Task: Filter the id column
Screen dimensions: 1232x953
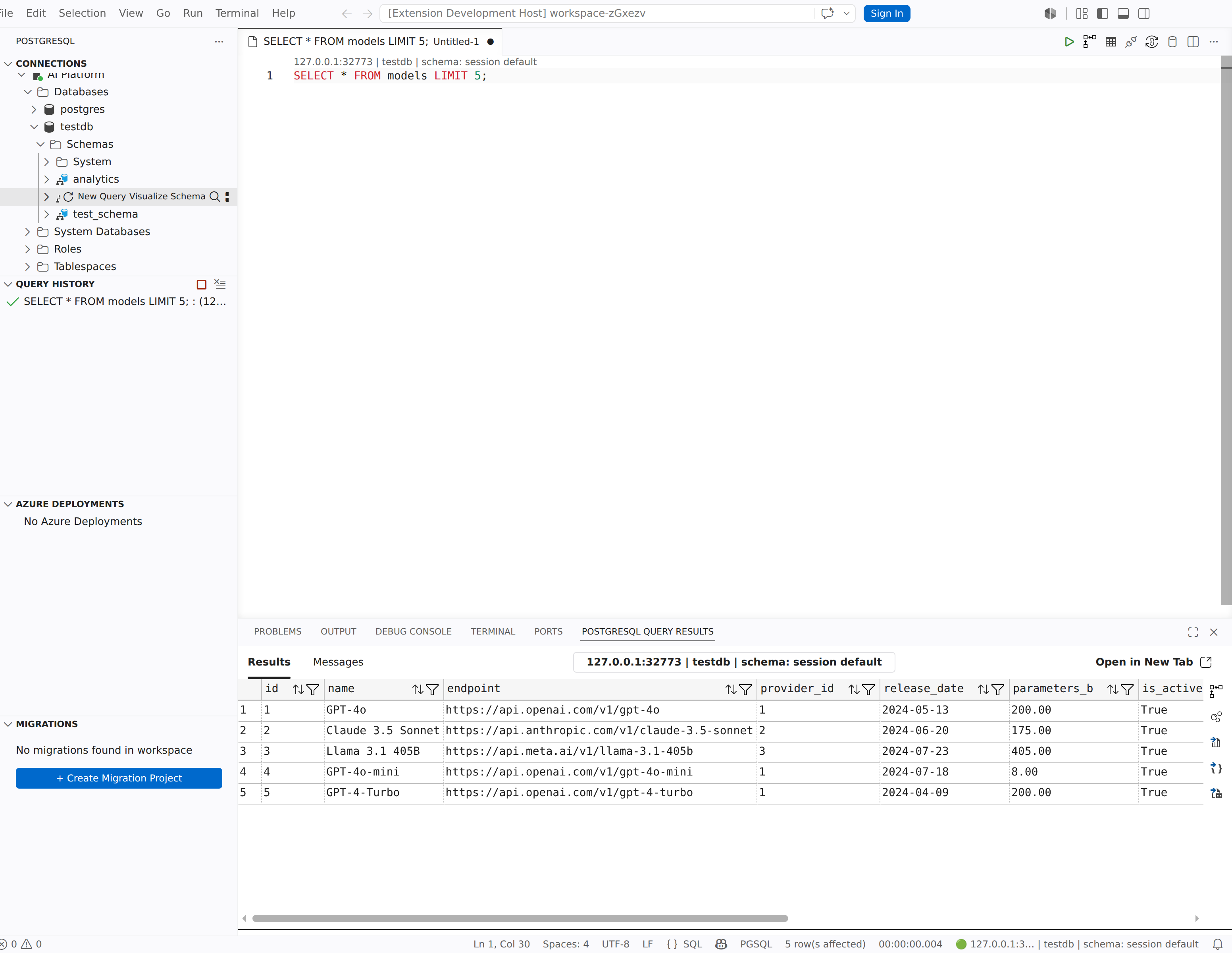Action: coord(312,689)
